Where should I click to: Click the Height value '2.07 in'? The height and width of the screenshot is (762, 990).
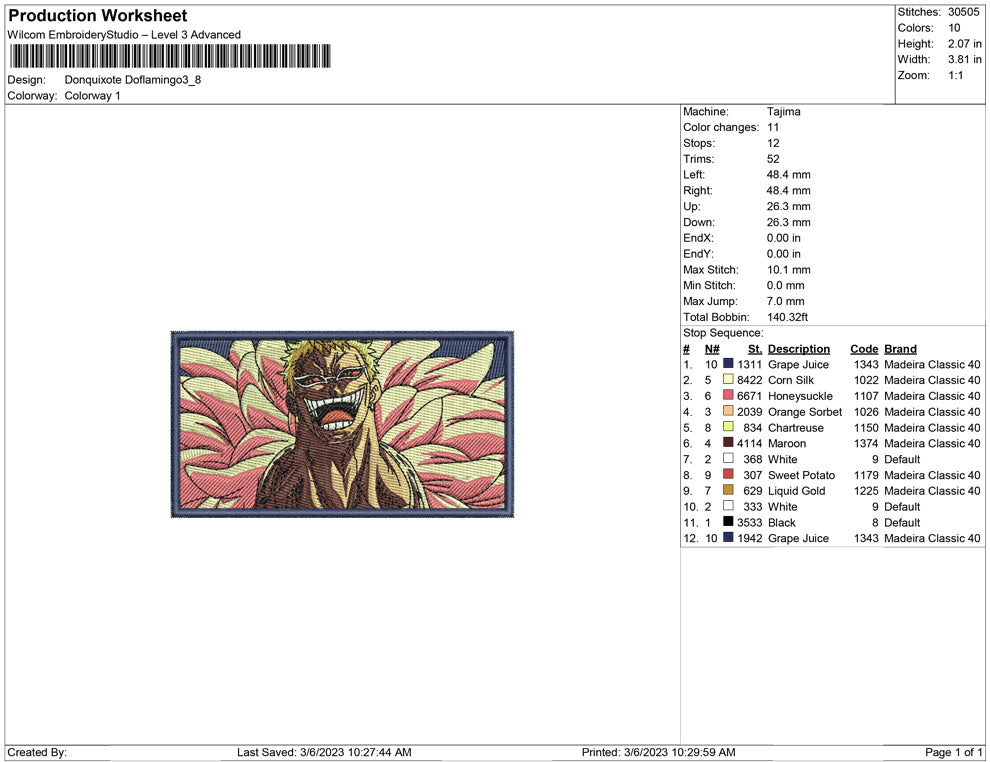point(965,44)
